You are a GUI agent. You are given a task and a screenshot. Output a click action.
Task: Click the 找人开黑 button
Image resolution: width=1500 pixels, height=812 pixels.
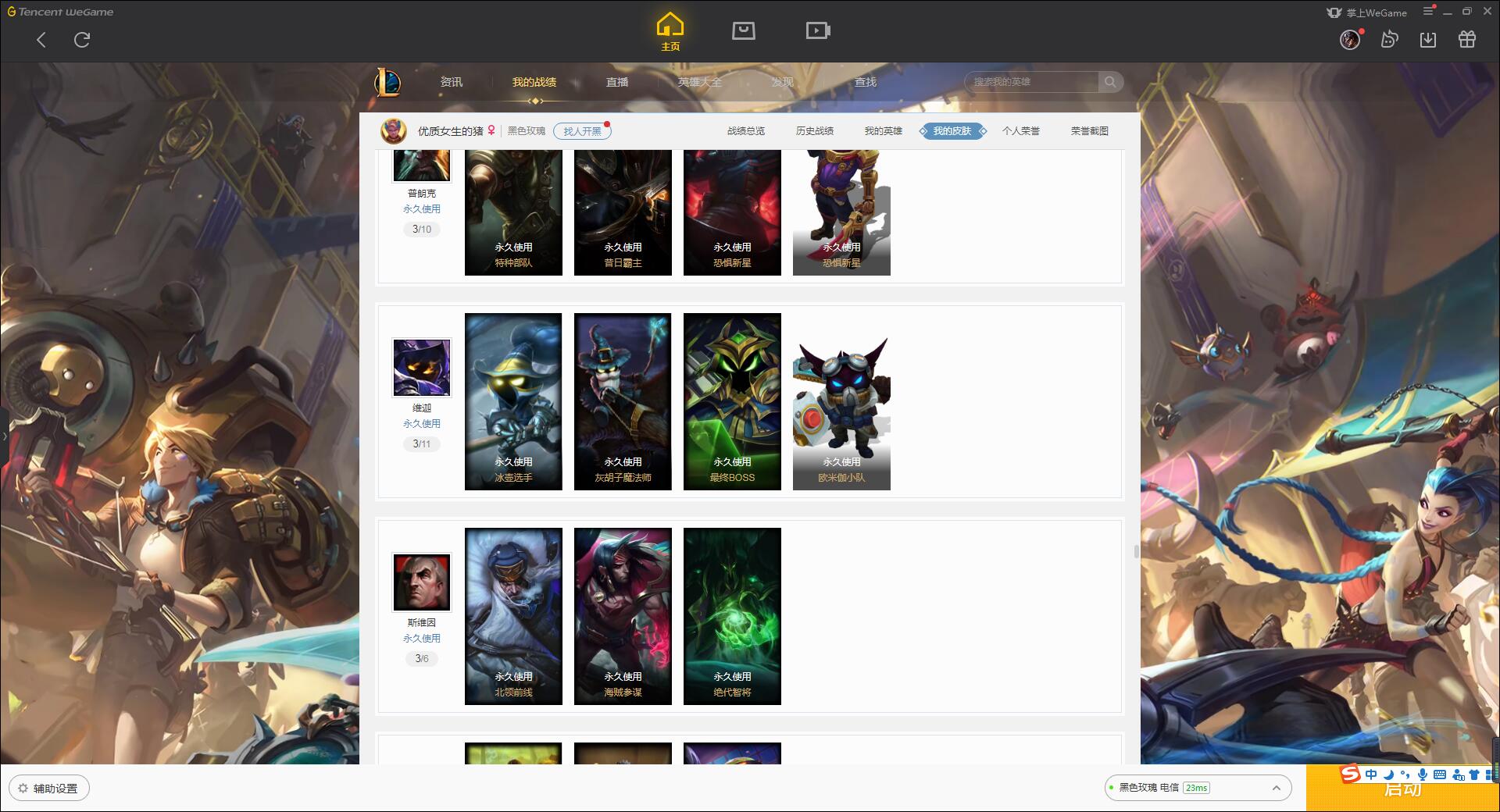(583, 131)
